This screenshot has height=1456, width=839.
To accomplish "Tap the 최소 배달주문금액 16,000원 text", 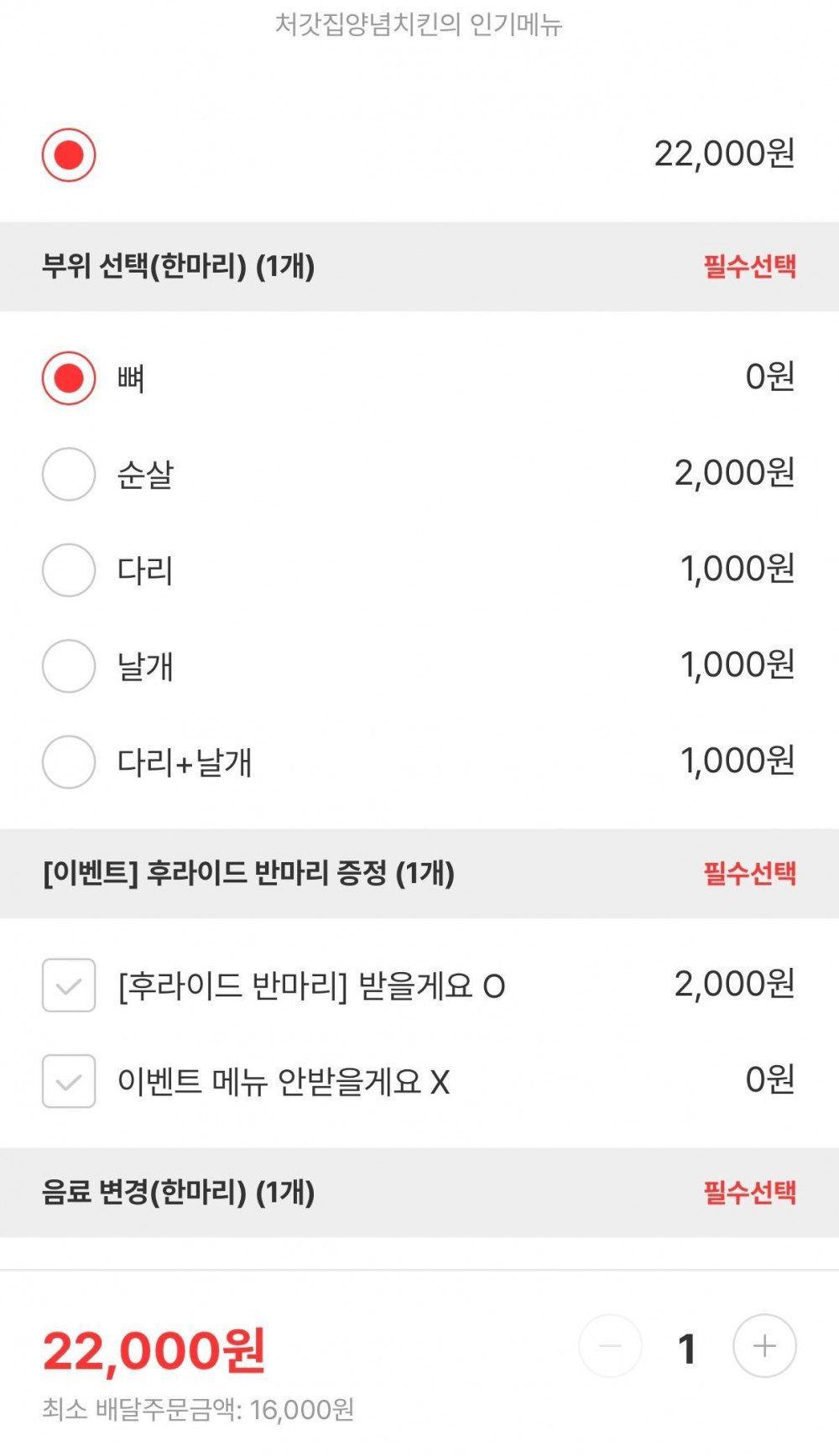I will coord(198,1410).
